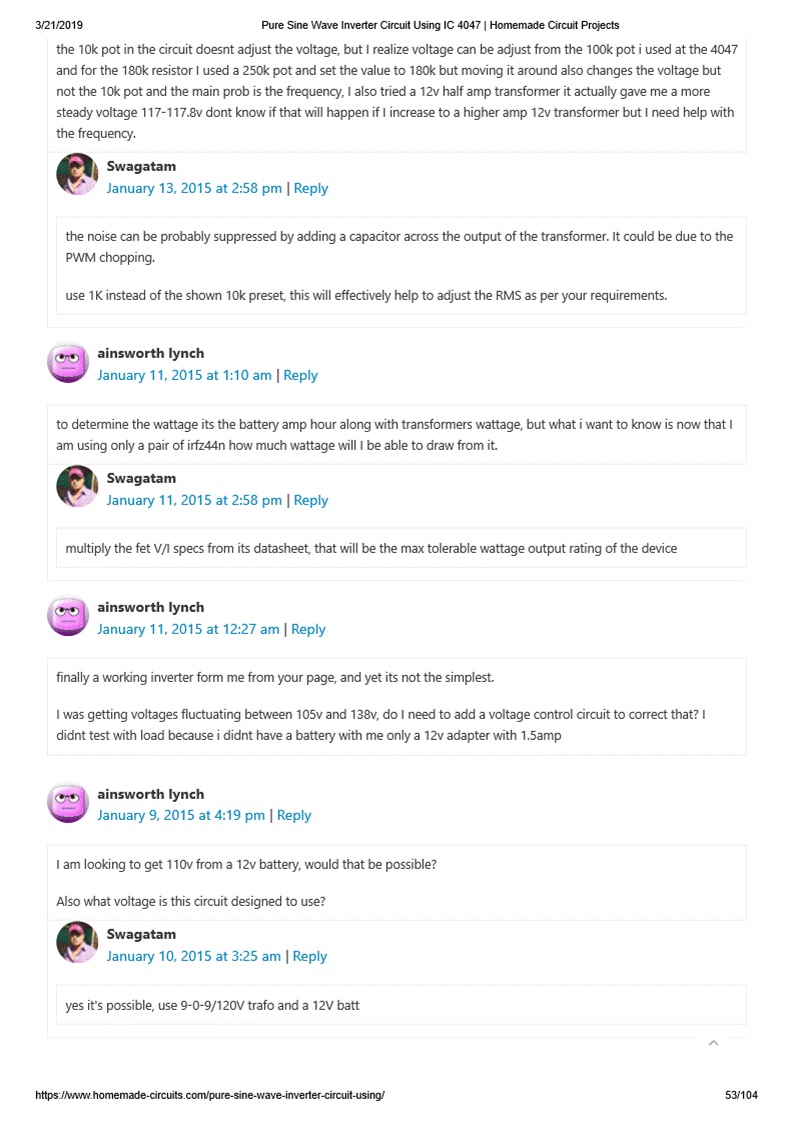
Task: Open the January 9, 2015 at 4:19 pm permalink
Action: click(x=181, y=815)
